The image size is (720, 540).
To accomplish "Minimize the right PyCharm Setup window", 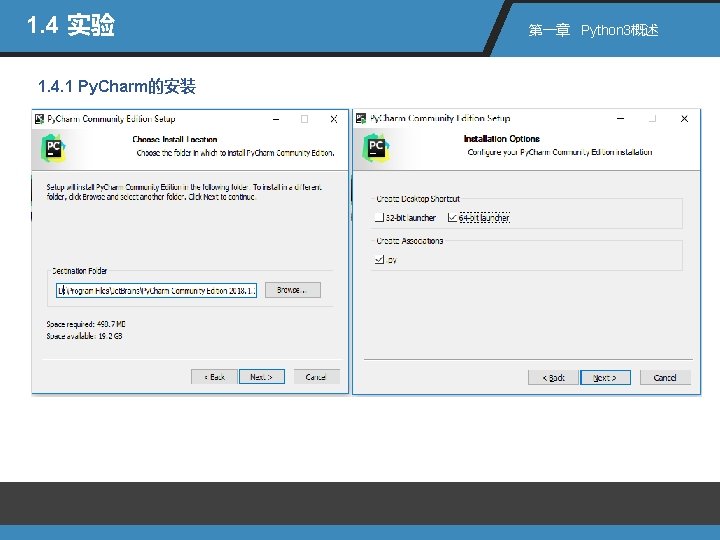I will click(x=620, y=118).
